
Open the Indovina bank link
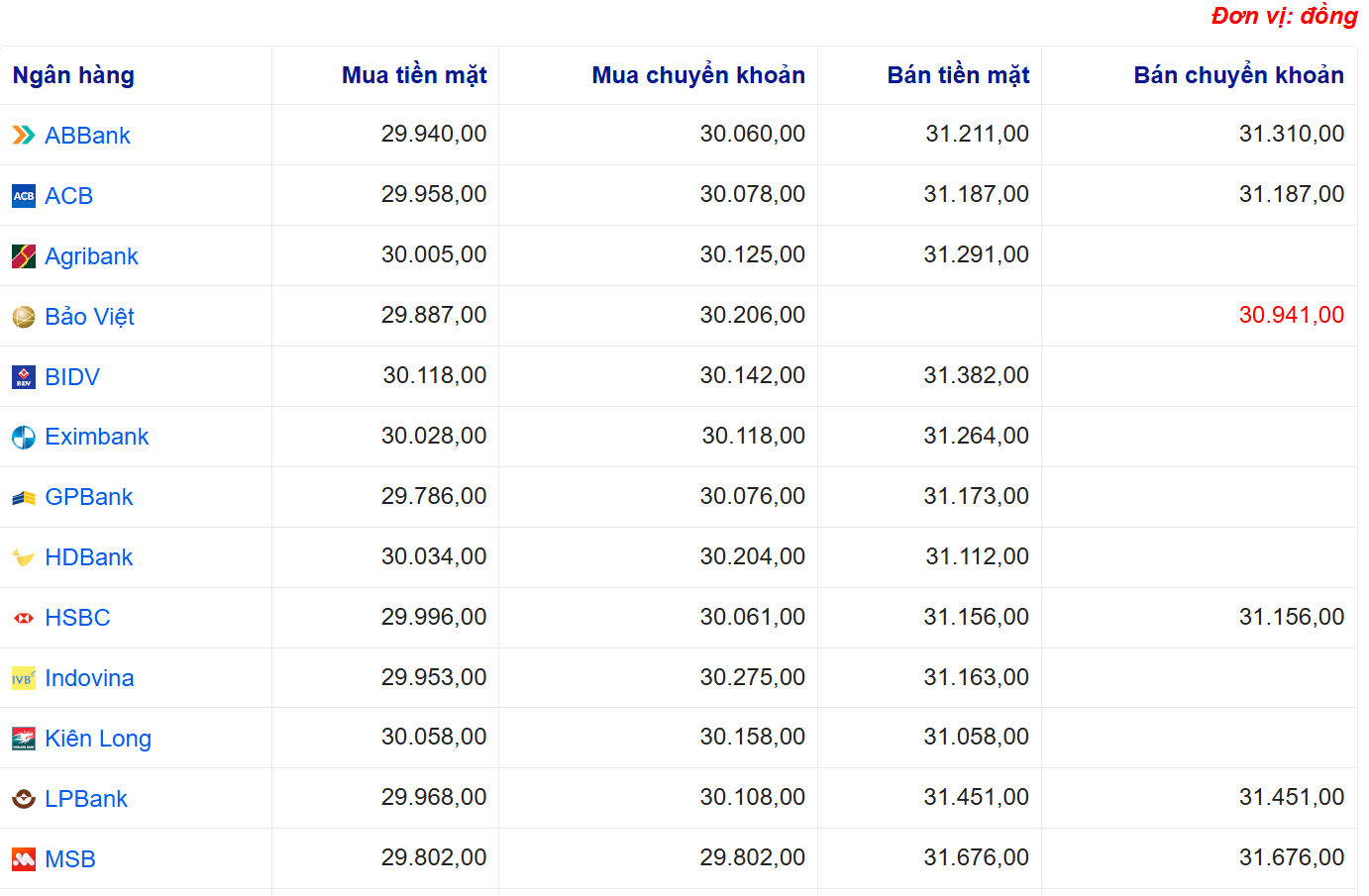89,678
